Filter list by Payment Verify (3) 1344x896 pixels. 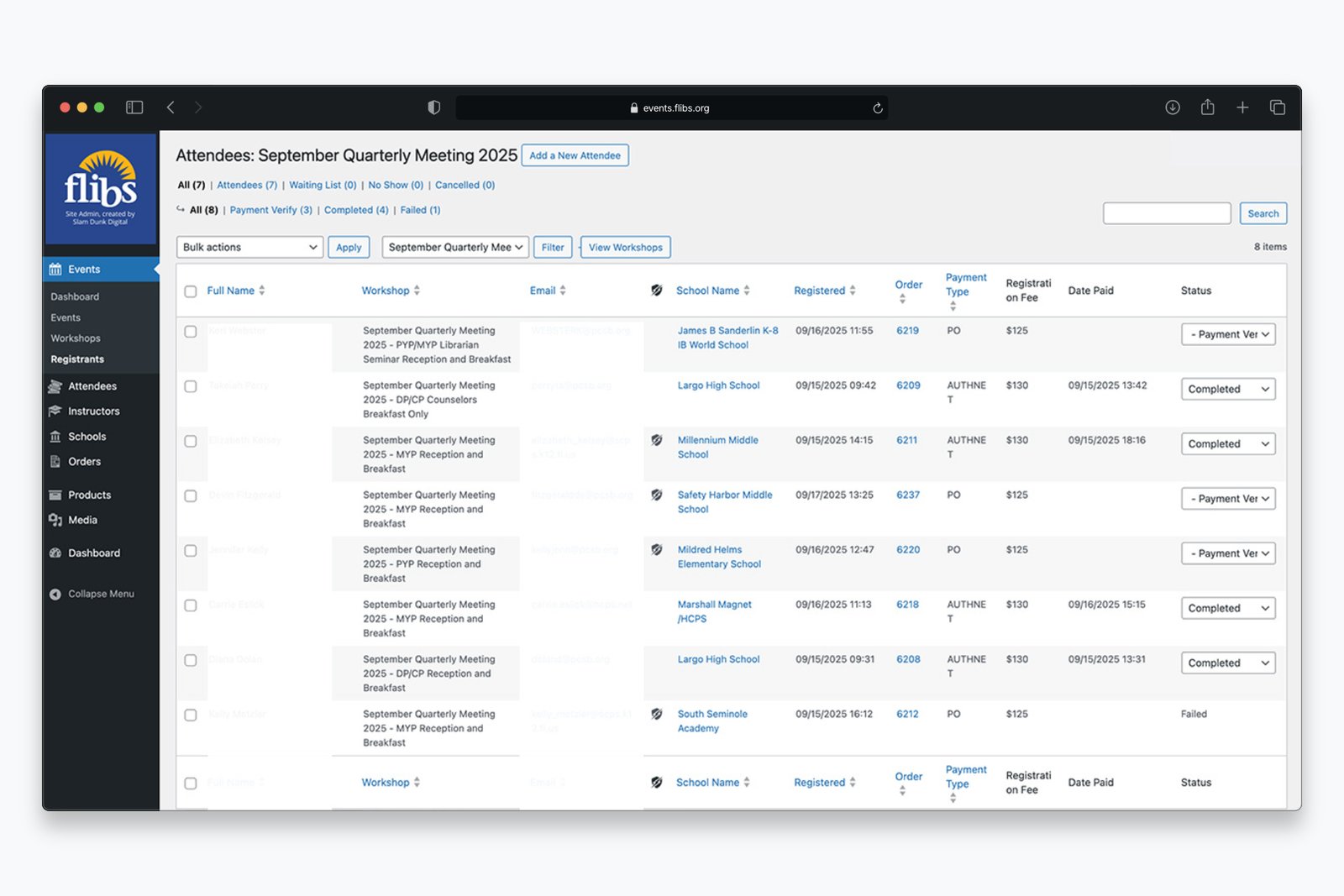pos(270,210)
